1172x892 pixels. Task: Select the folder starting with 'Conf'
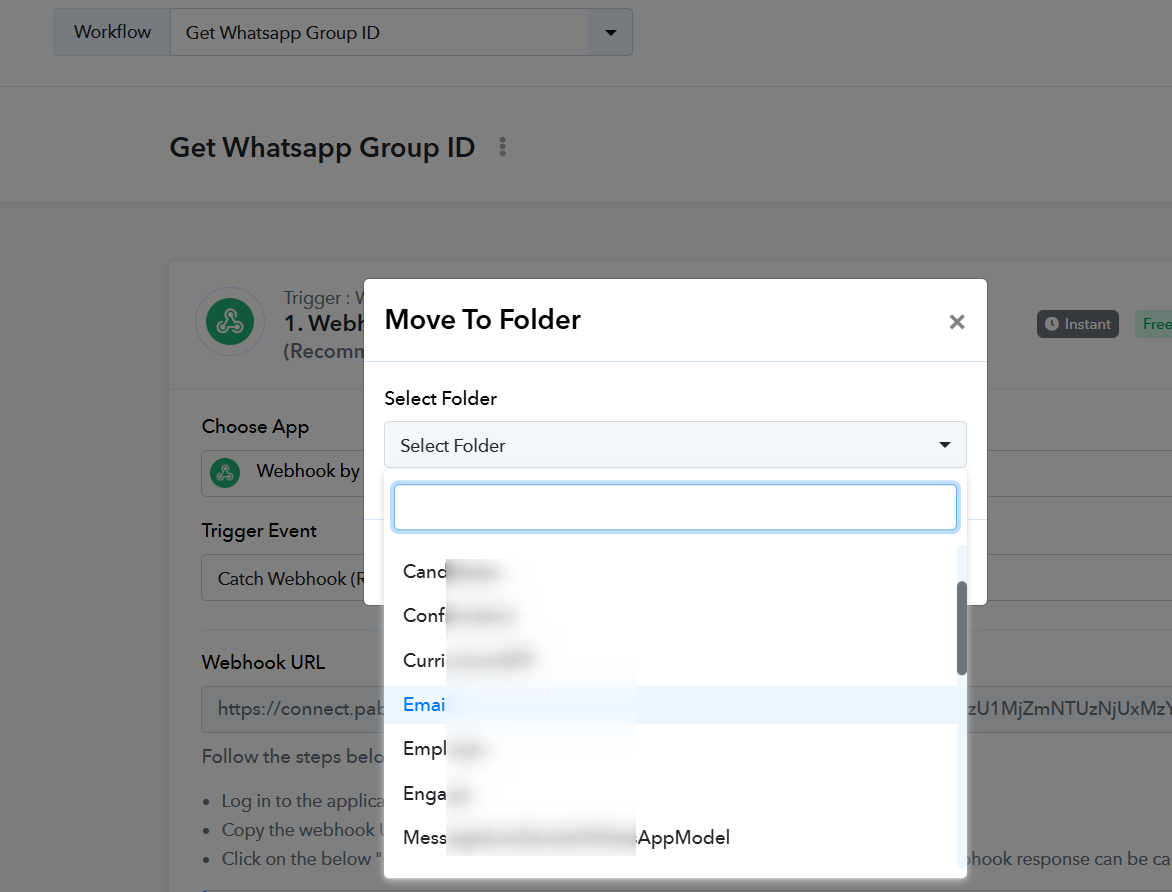coord(670,615)
